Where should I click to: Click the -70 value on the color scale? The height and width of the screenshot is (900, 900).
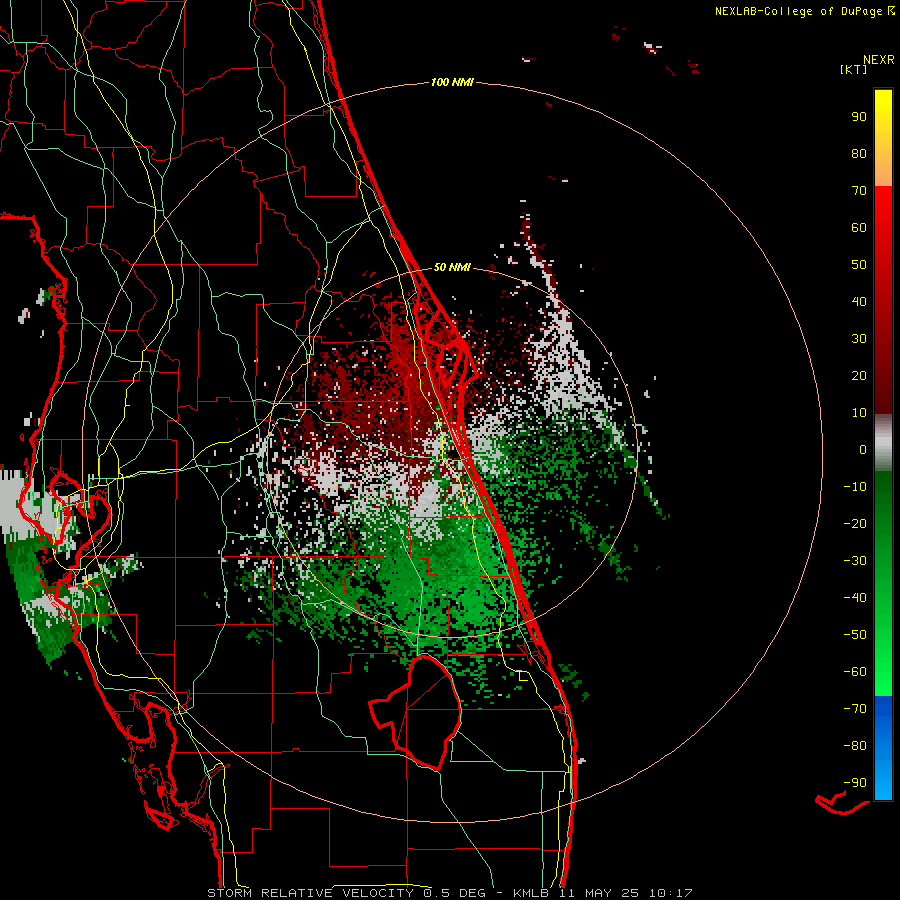(855, 709)
